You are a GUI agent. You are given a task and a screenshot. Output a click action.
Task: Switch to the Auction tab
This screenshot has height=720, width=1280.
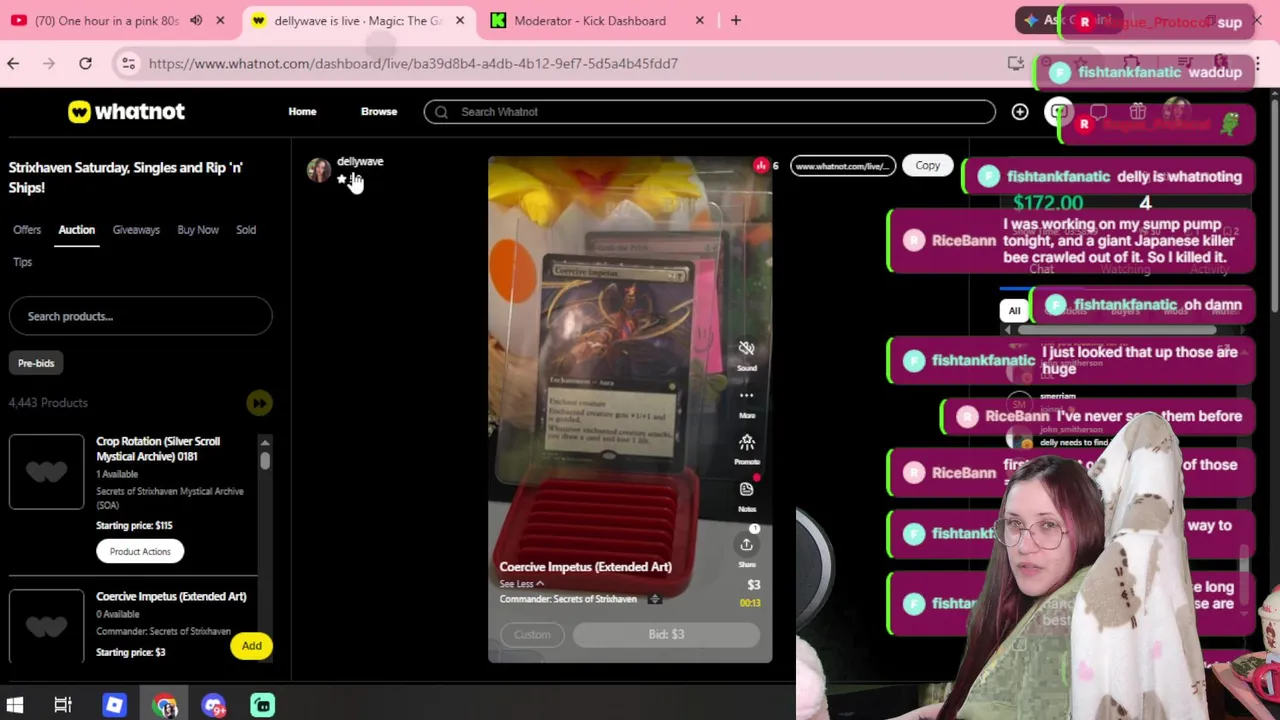(x=76, y=230)
